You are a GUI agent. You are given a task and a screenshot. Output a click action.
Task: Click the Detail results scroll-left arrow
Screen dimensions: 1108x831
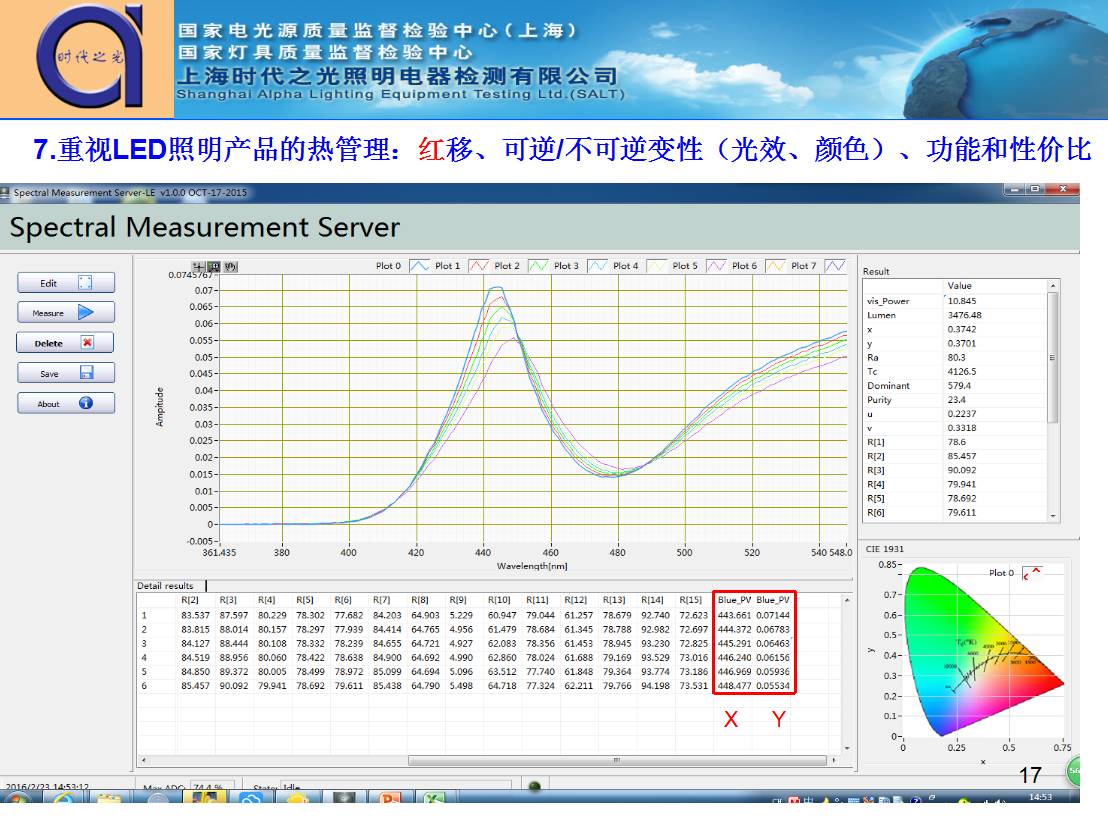(x=143, y=760)
